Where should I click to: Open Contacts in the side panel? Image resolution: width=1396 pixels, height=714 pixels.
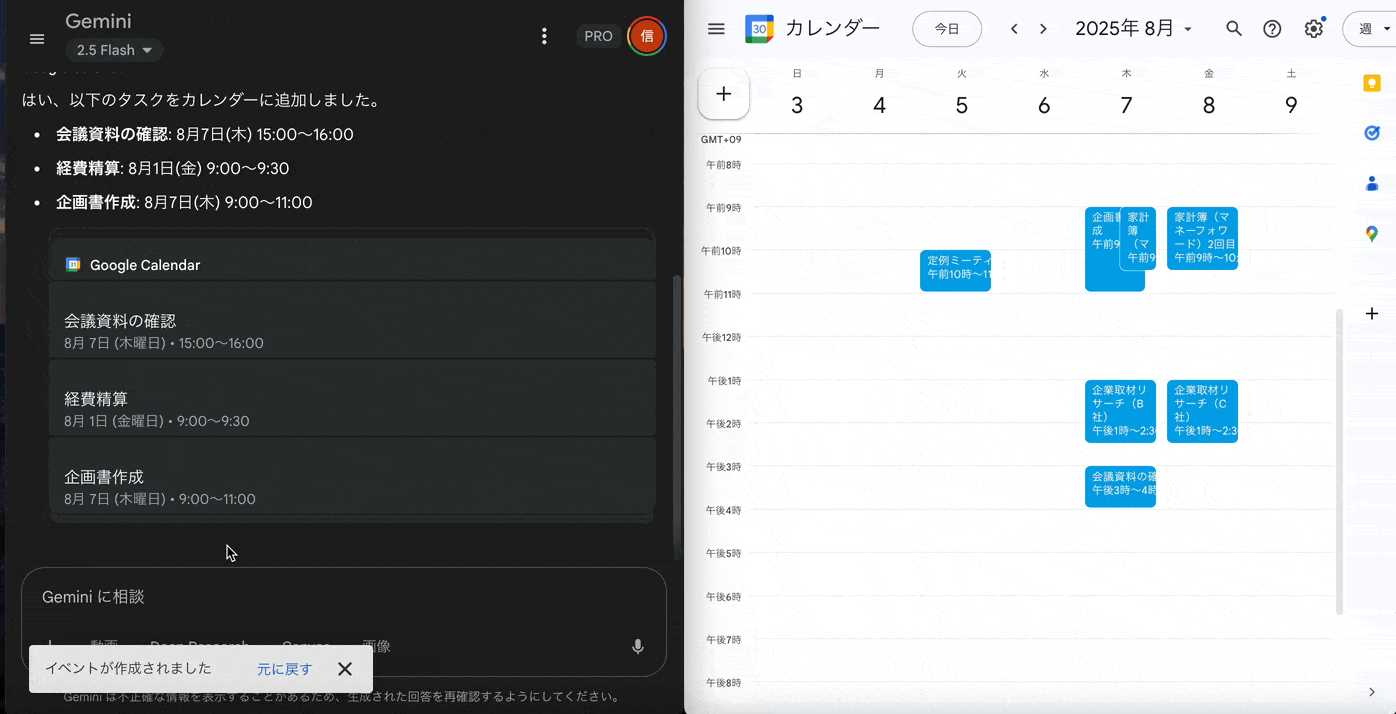pos(1372,183)
